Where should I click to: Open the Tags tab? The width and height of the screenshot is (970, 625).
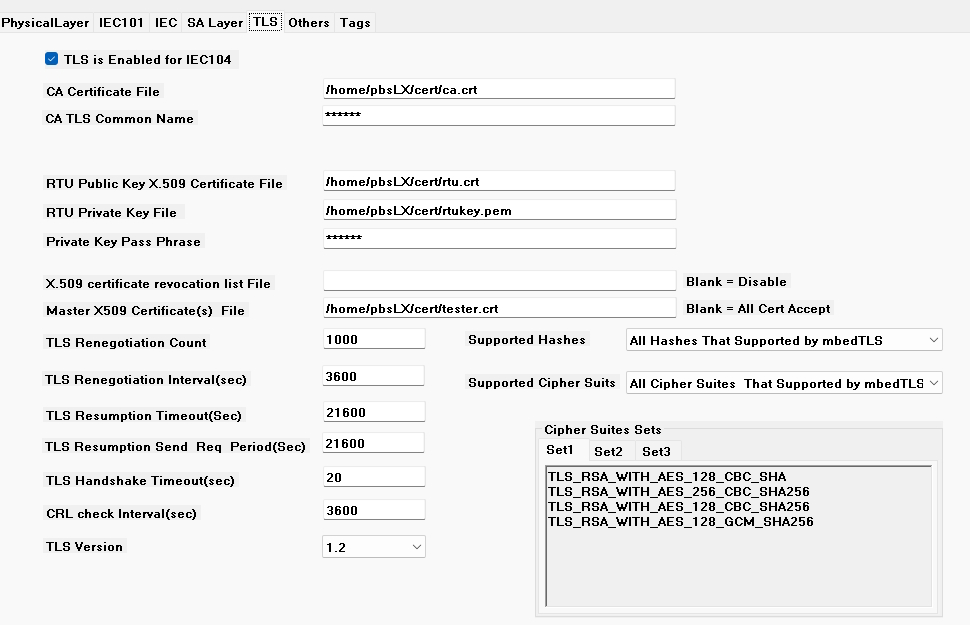coord(355,21)
